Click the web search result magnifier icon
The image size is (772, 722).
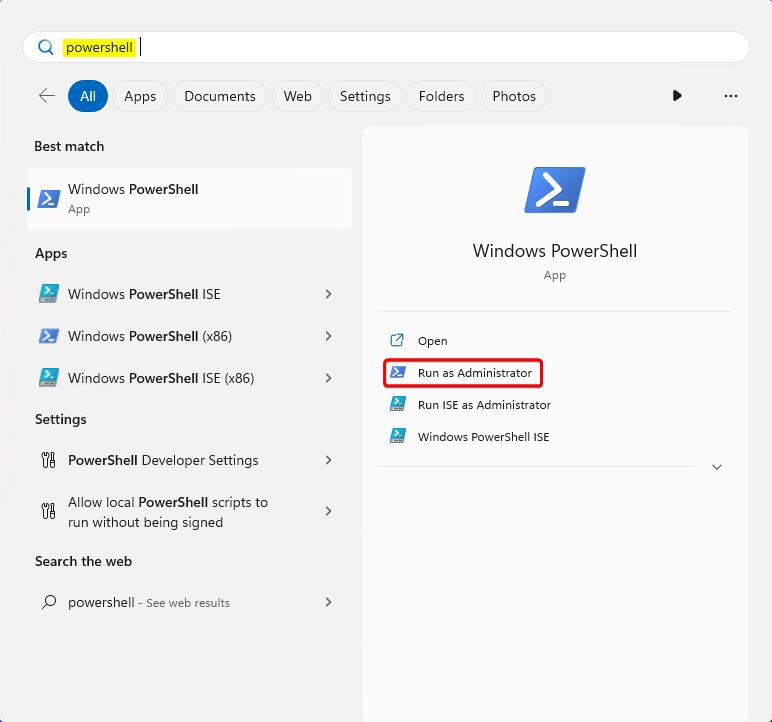pos(48,602)
